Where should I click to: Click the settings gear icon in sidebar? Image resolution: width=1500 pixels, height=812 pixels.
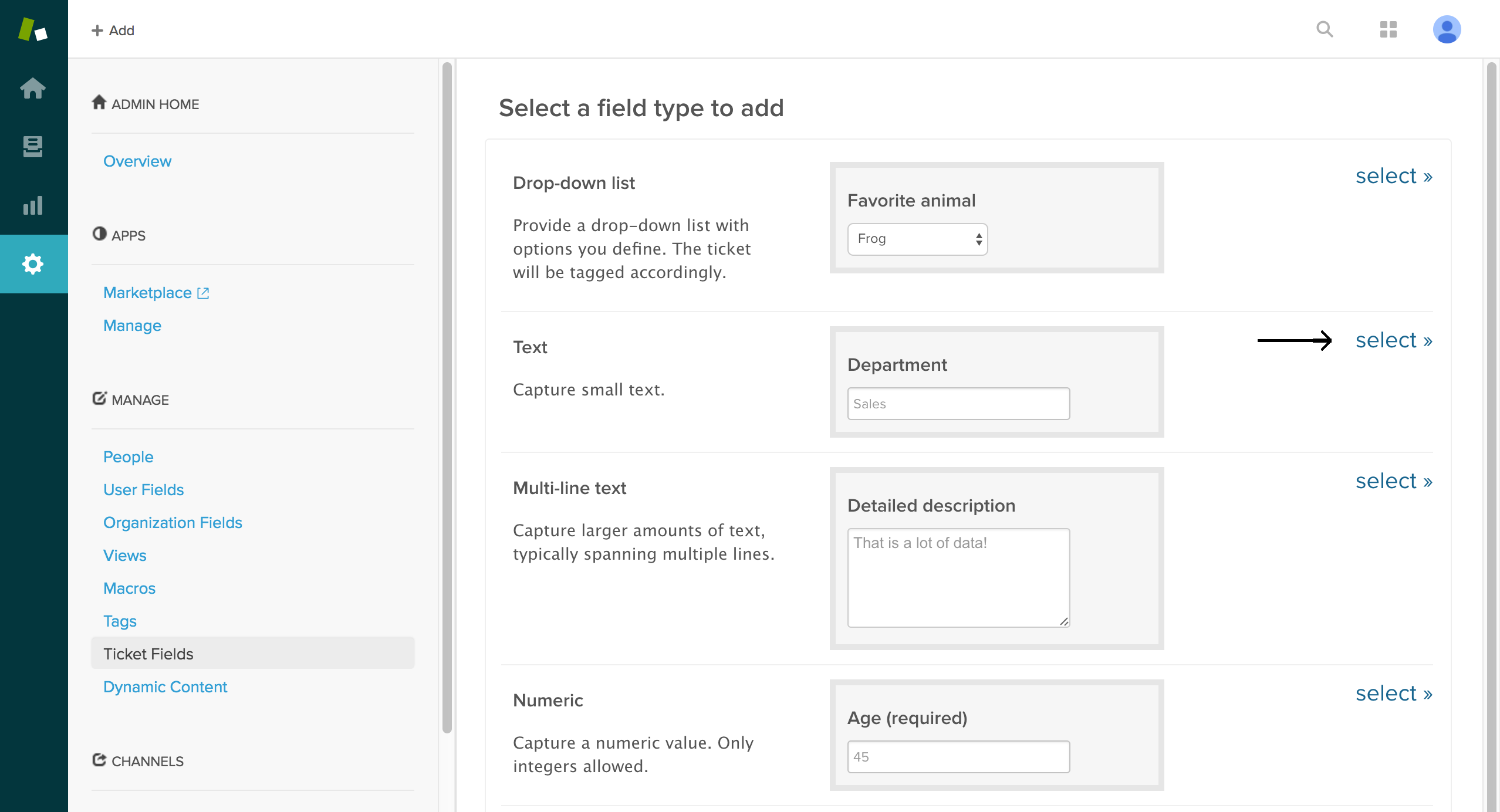(33, 263)
